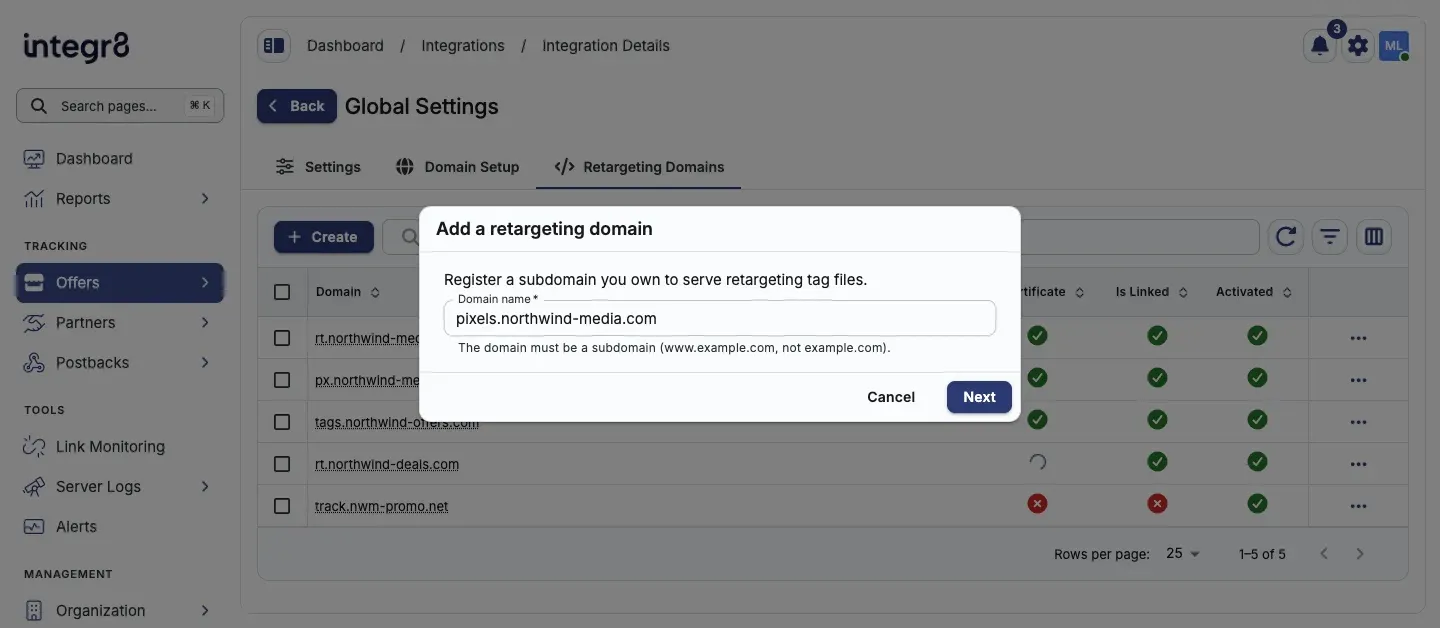Go to Integrations breadcrumb
The height and width of the screenshot is (628, 1440).
[463, 46]
